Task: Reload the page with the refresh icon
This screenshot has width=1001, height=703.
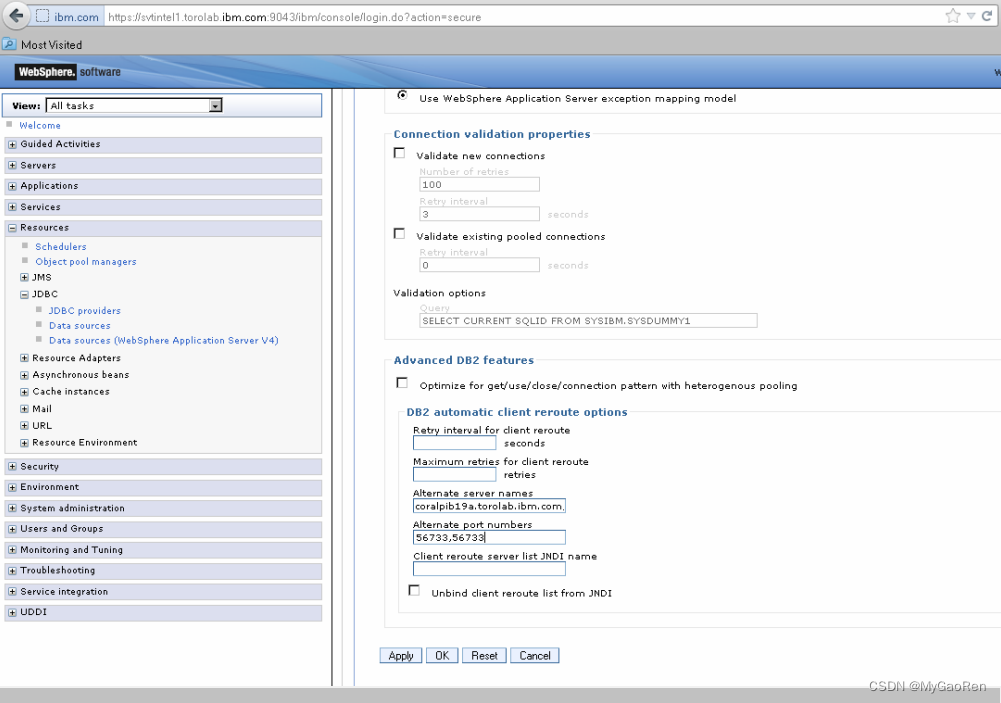Action: click(988, 15)
